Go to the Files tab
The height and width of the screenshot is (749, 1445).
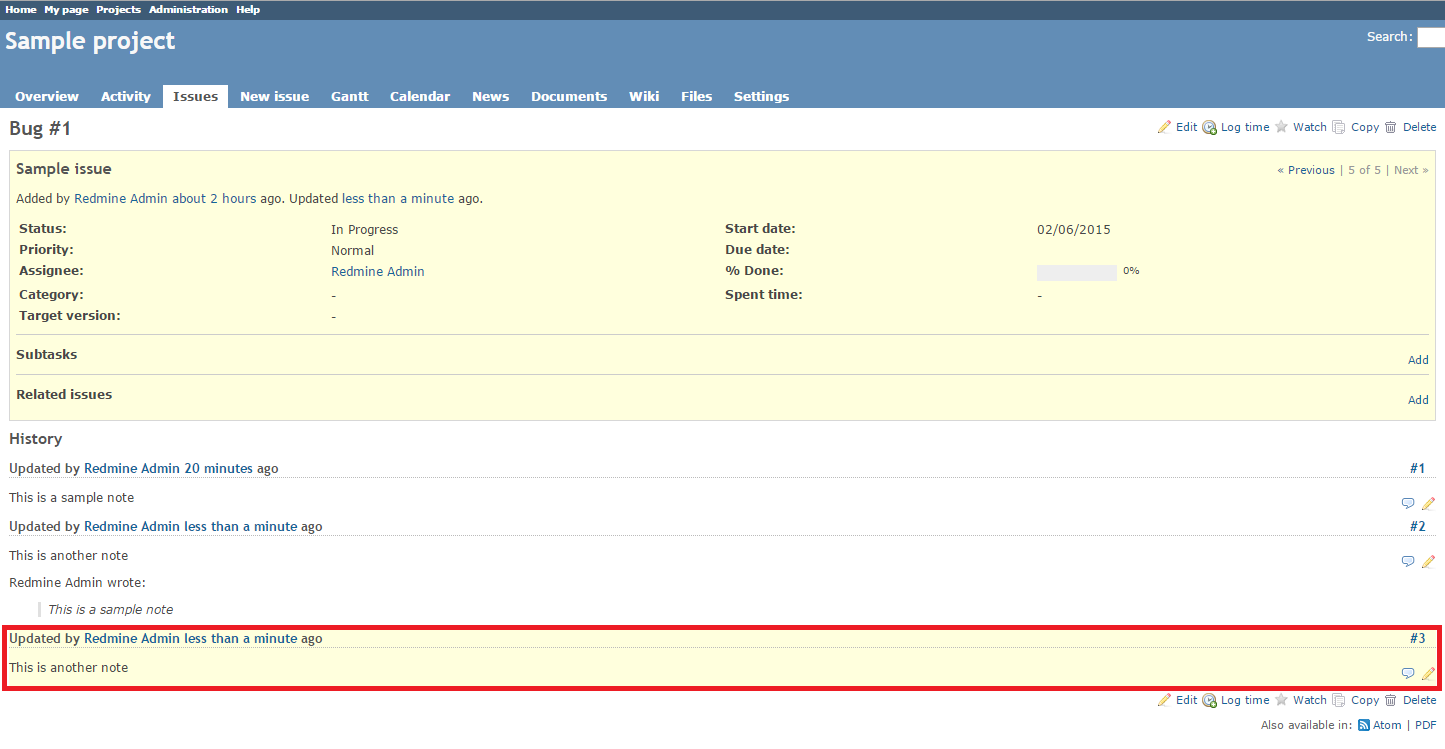697,96
